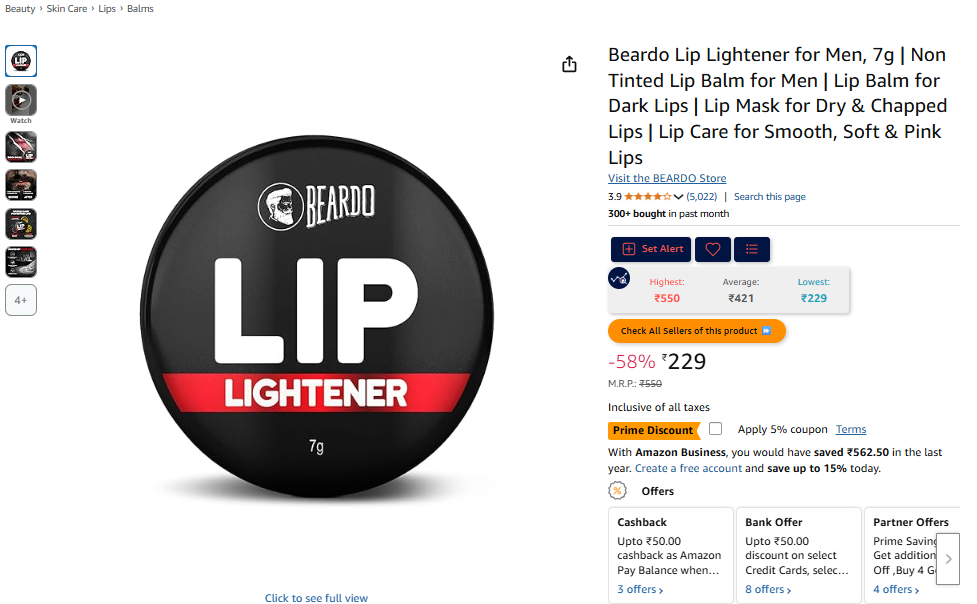Select the first Beardo Lip thumbnail
The image size is (977, 604).
click(21, 61)
